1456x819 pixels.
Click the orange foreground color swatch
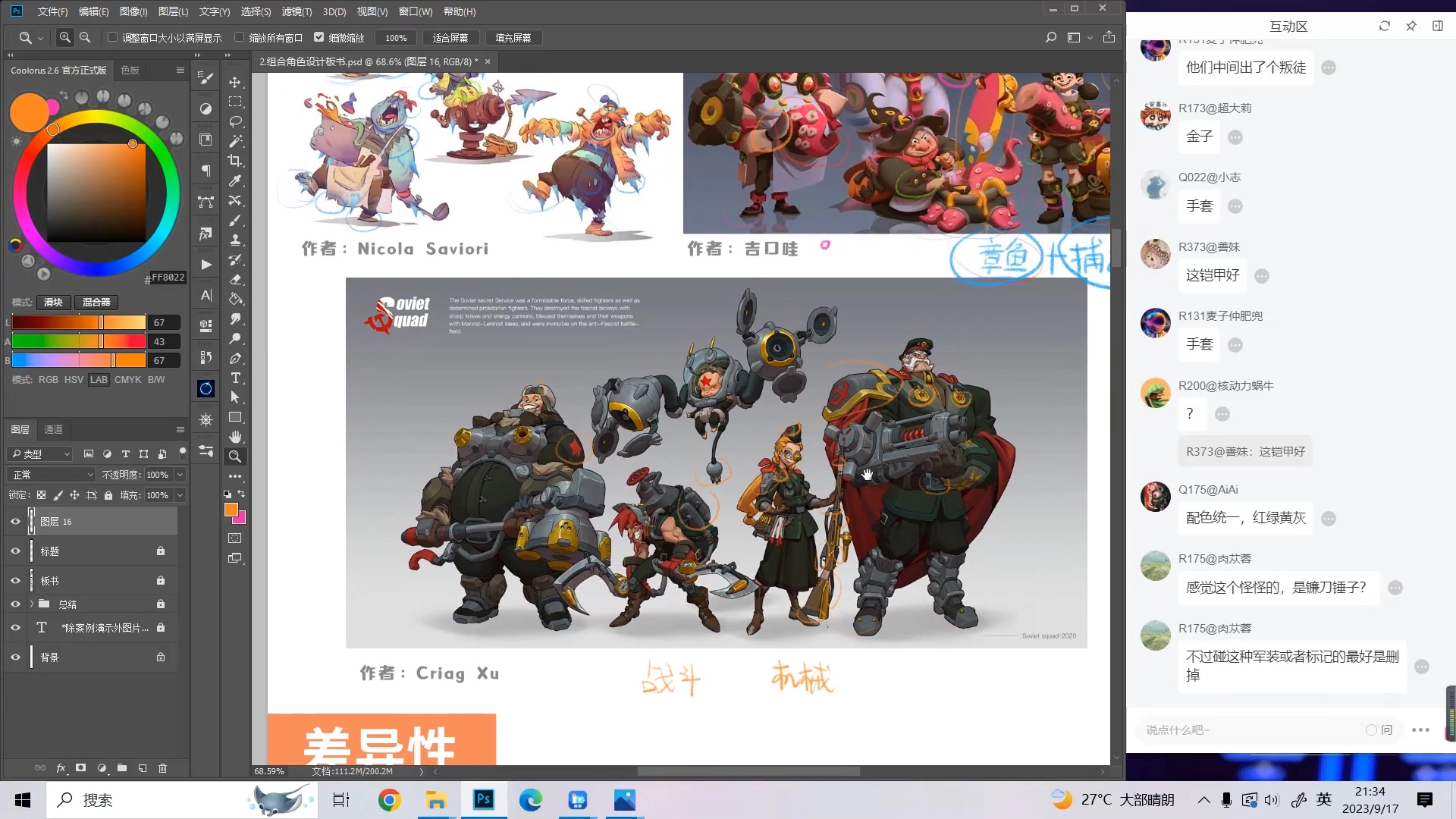(x=231, y=510)
